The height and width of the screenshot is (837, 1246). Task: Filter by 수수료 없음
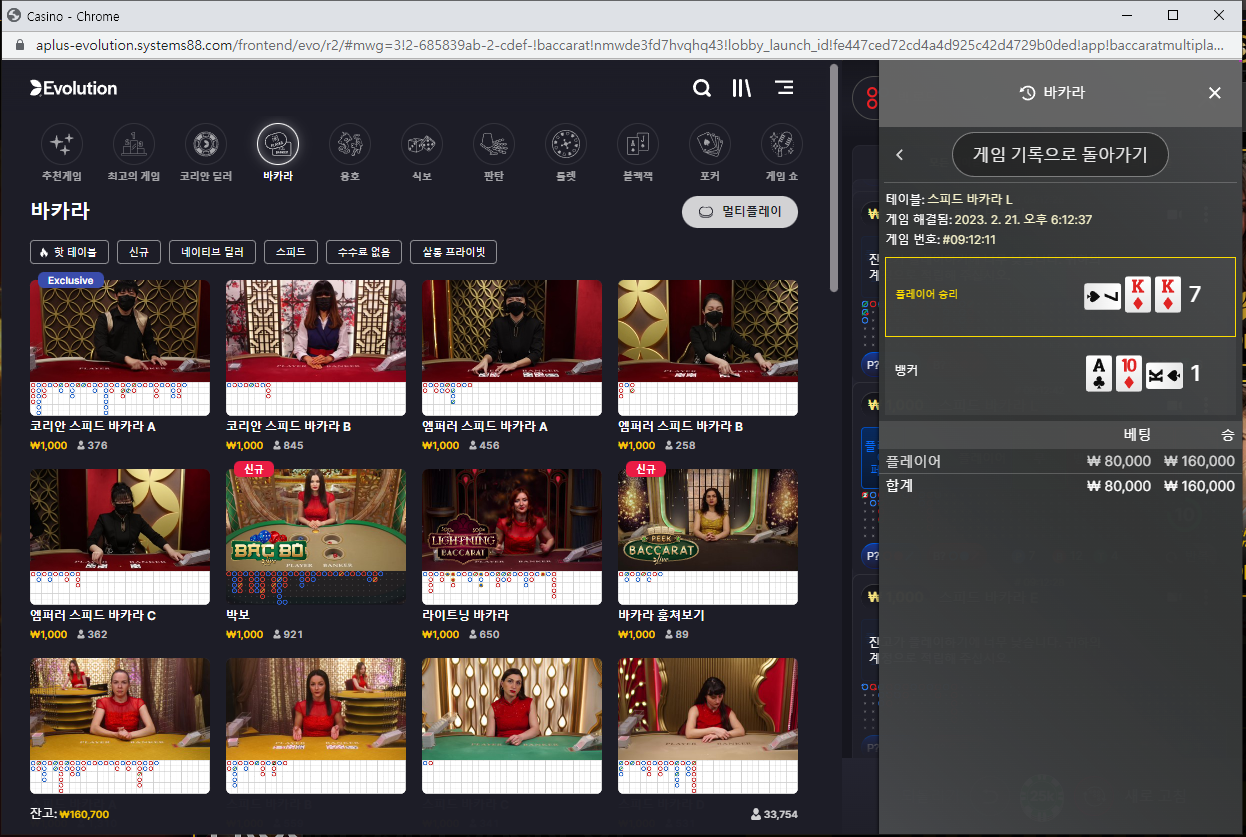[364, 252]
